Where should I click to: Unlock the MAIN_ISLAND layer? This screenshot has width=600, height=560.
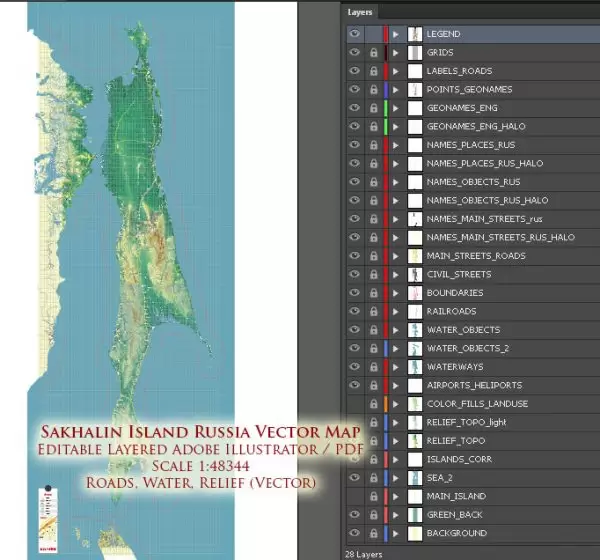coord(373,496)
